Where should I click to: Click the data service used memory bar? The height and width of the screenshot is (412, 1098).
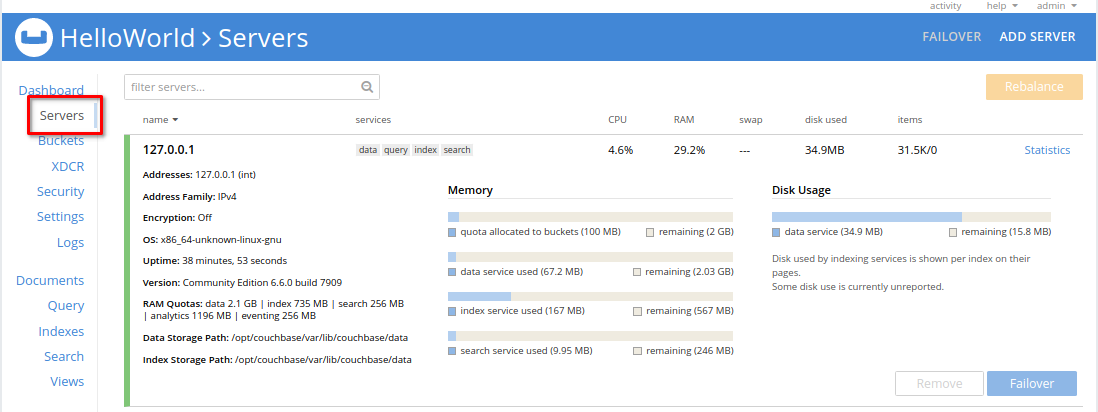point(590,257)
